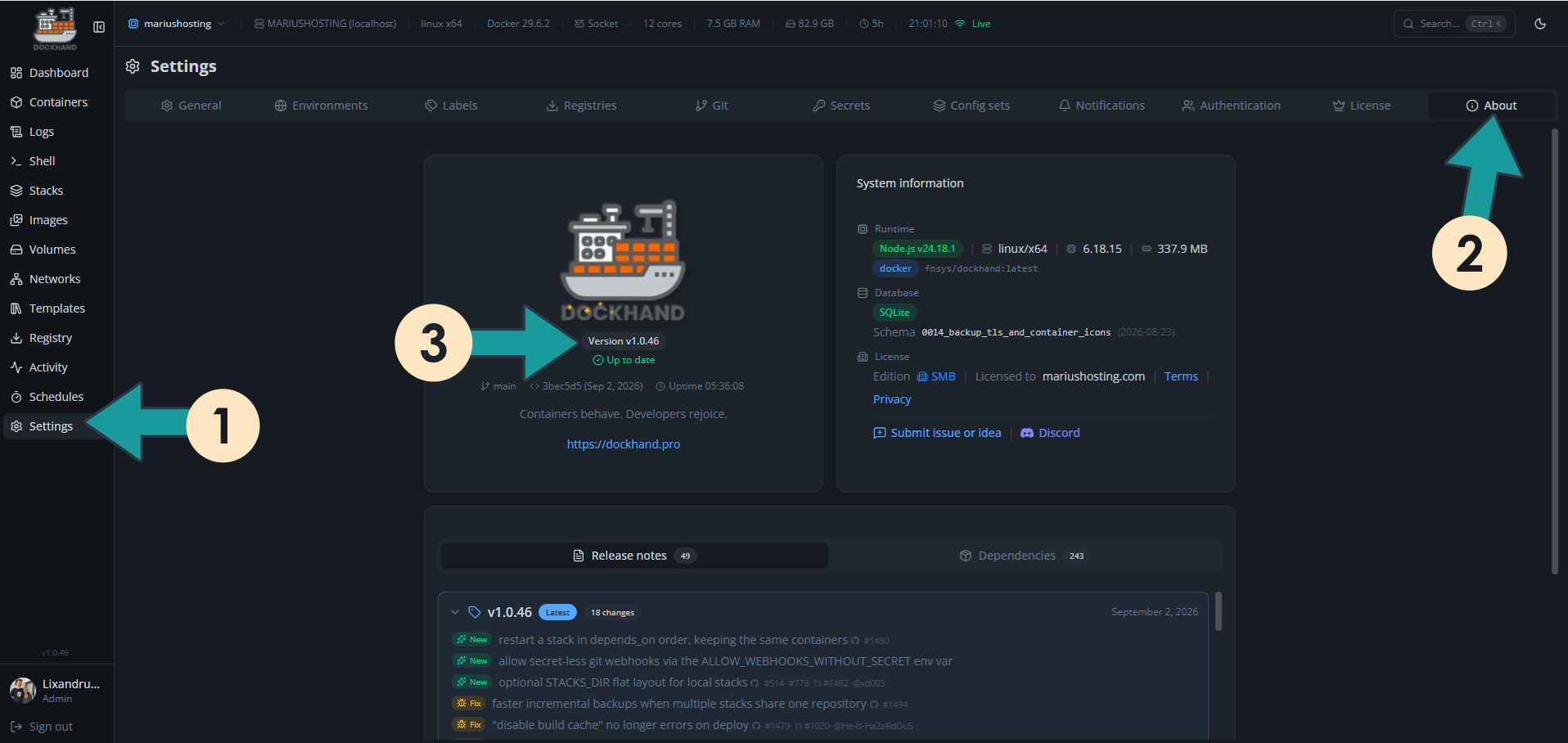Click the Version v1.0.46 badge
Screen dimensions: 1568x743
point(623,341)
